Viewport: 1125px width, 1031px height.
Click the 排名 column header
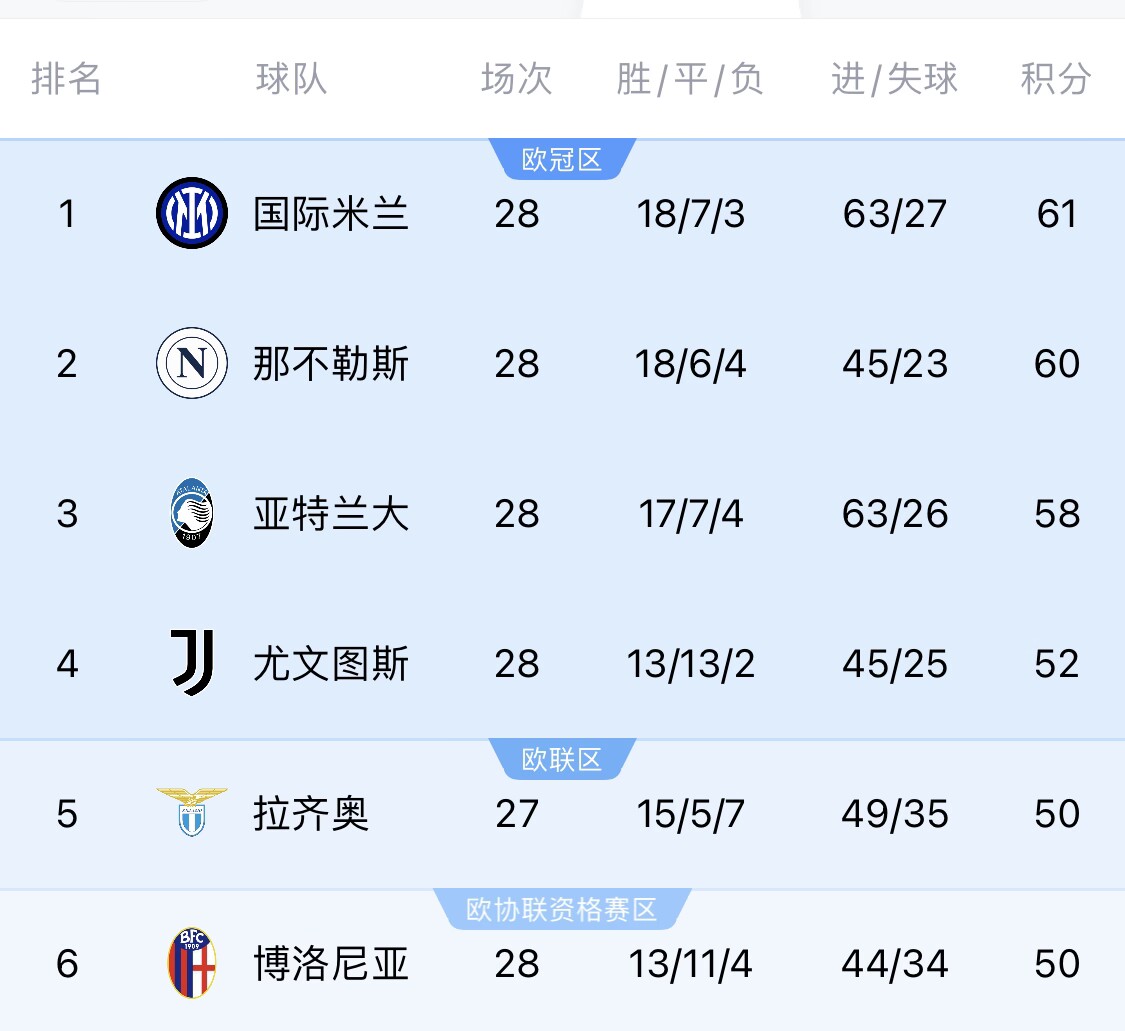[66, 78]
